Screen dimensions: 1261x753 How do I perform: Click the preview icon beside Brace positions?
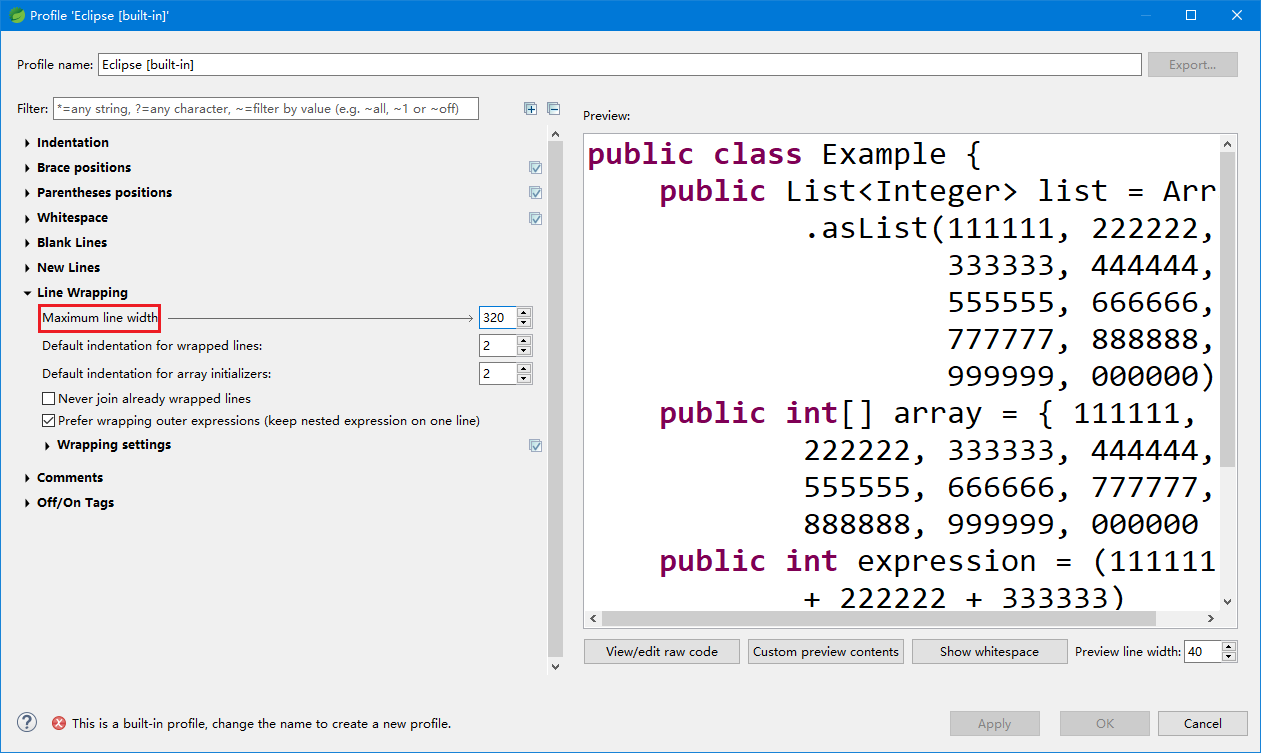(536, 168)
